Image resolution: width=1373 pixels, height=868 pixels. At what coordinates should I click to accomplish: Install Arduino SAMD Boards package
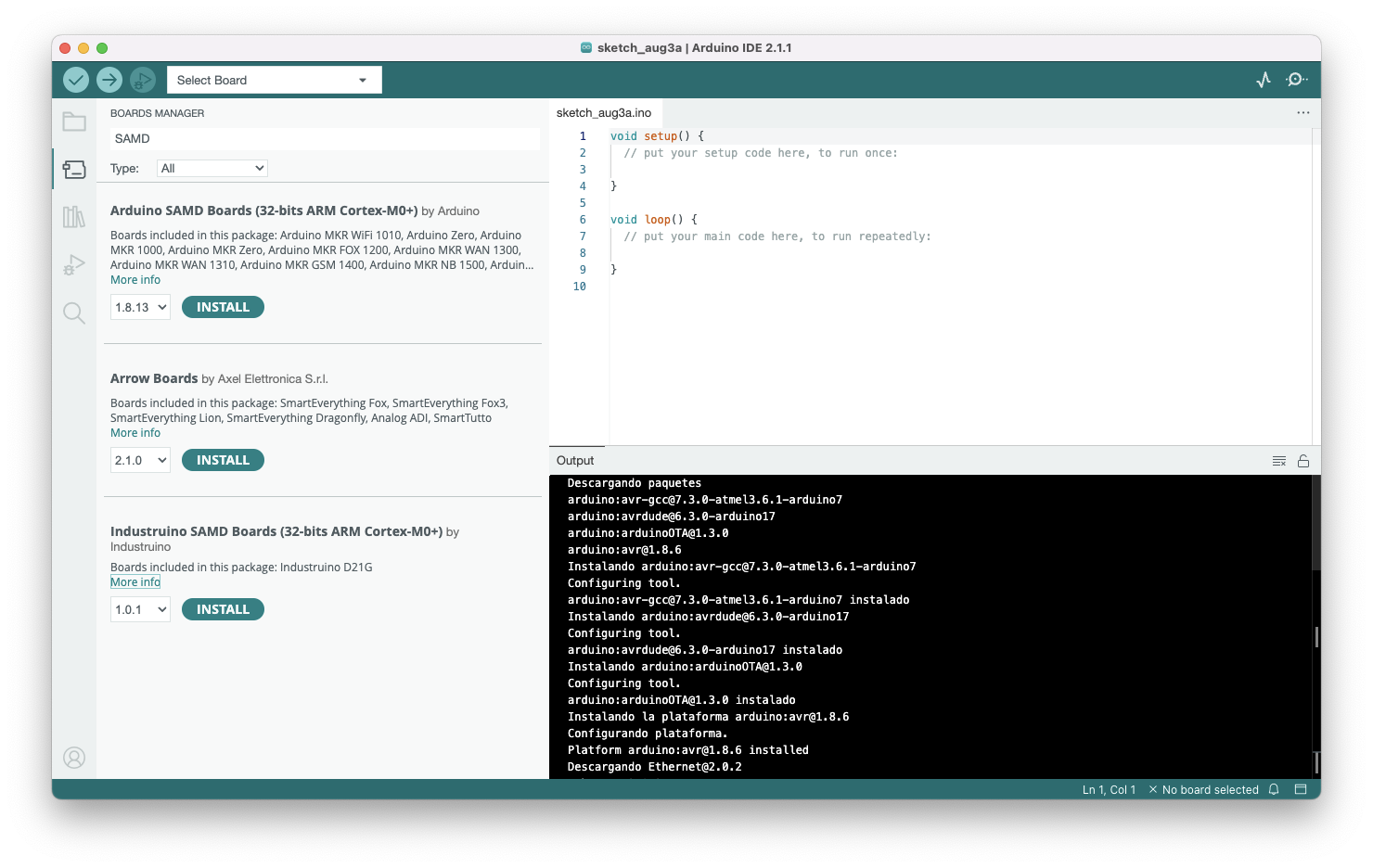point(223,307)
